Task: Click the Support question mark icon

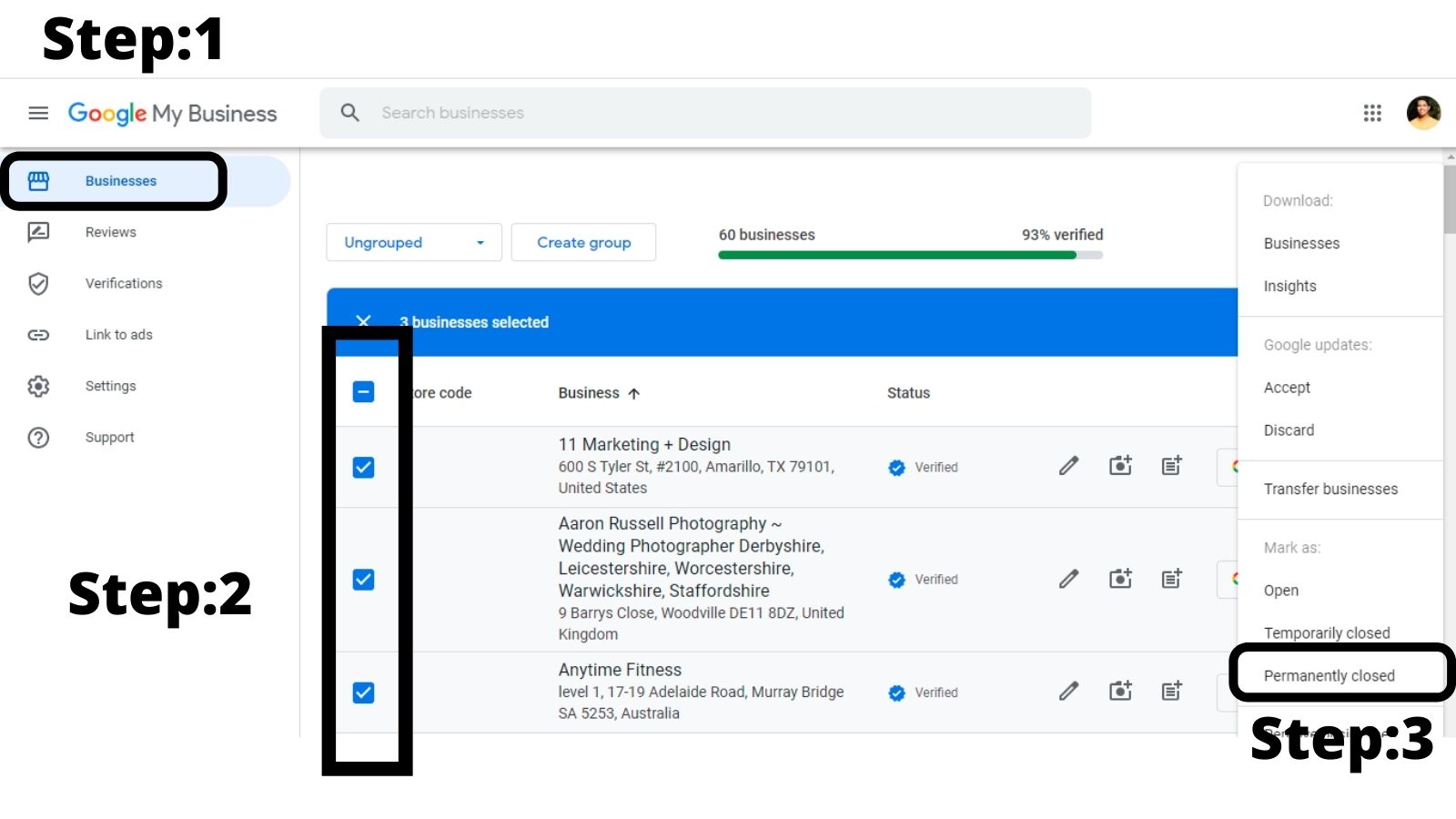Action: [38, 438]
